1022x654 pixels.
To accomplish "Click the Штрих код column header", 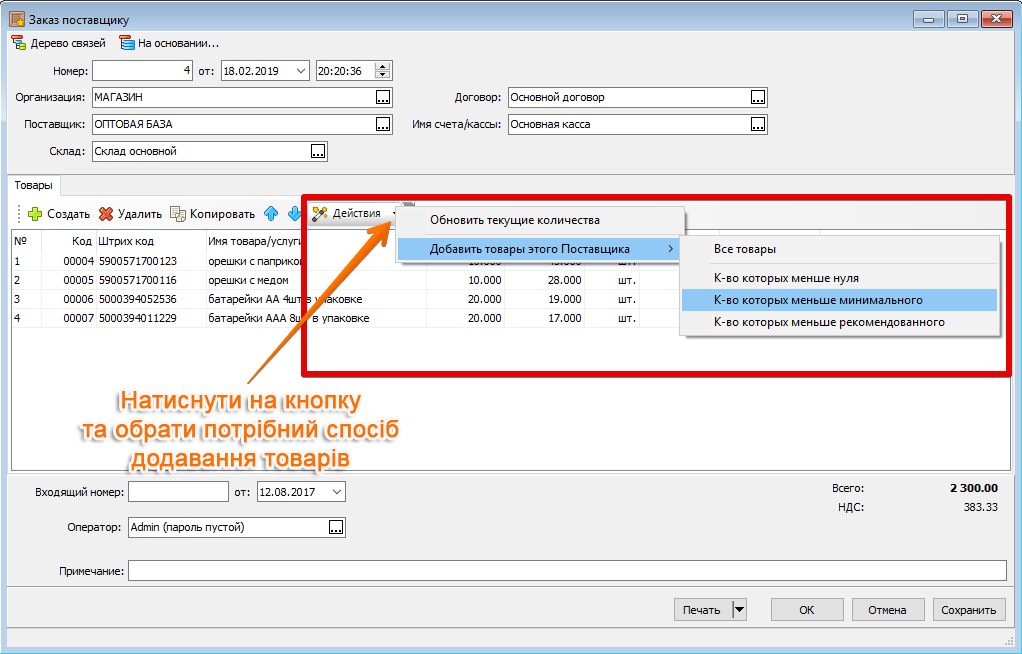I will pyautogui.click(x=151, y=241).
